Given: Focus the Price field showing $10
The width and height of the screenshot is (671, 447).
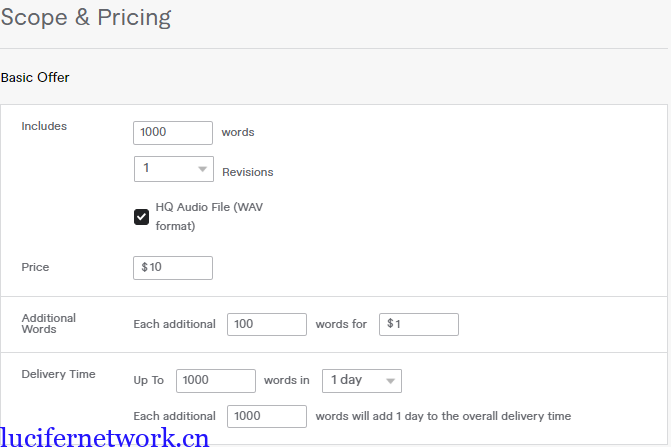Looking at the screenshot, I should [x=172, y=268].
